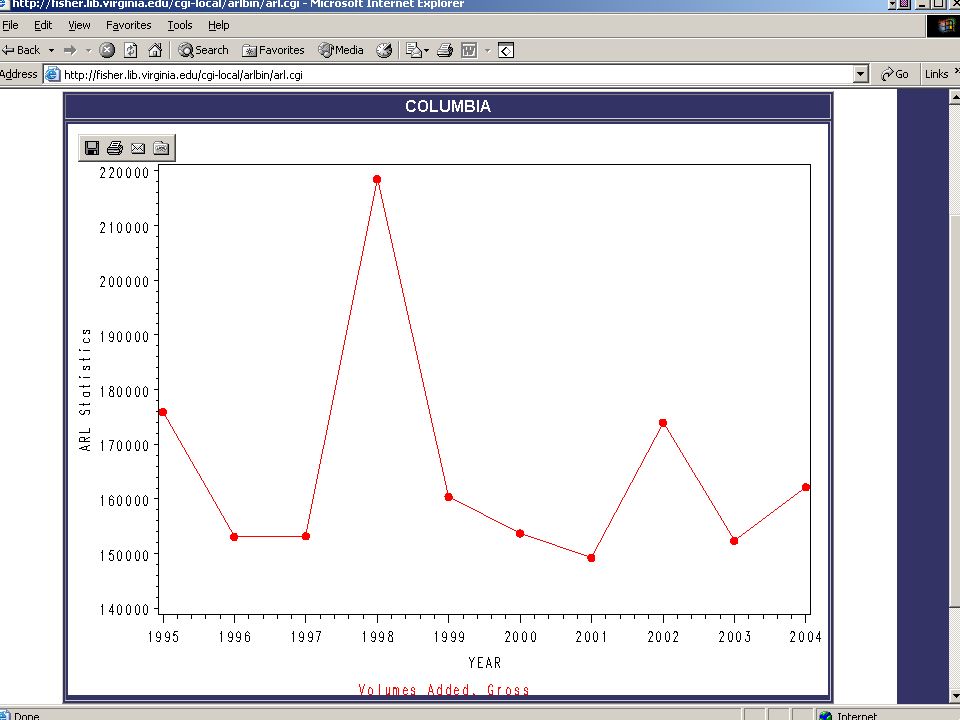Expand the Mail dropdown arrow
960x720 pixels.
[427, 50]
